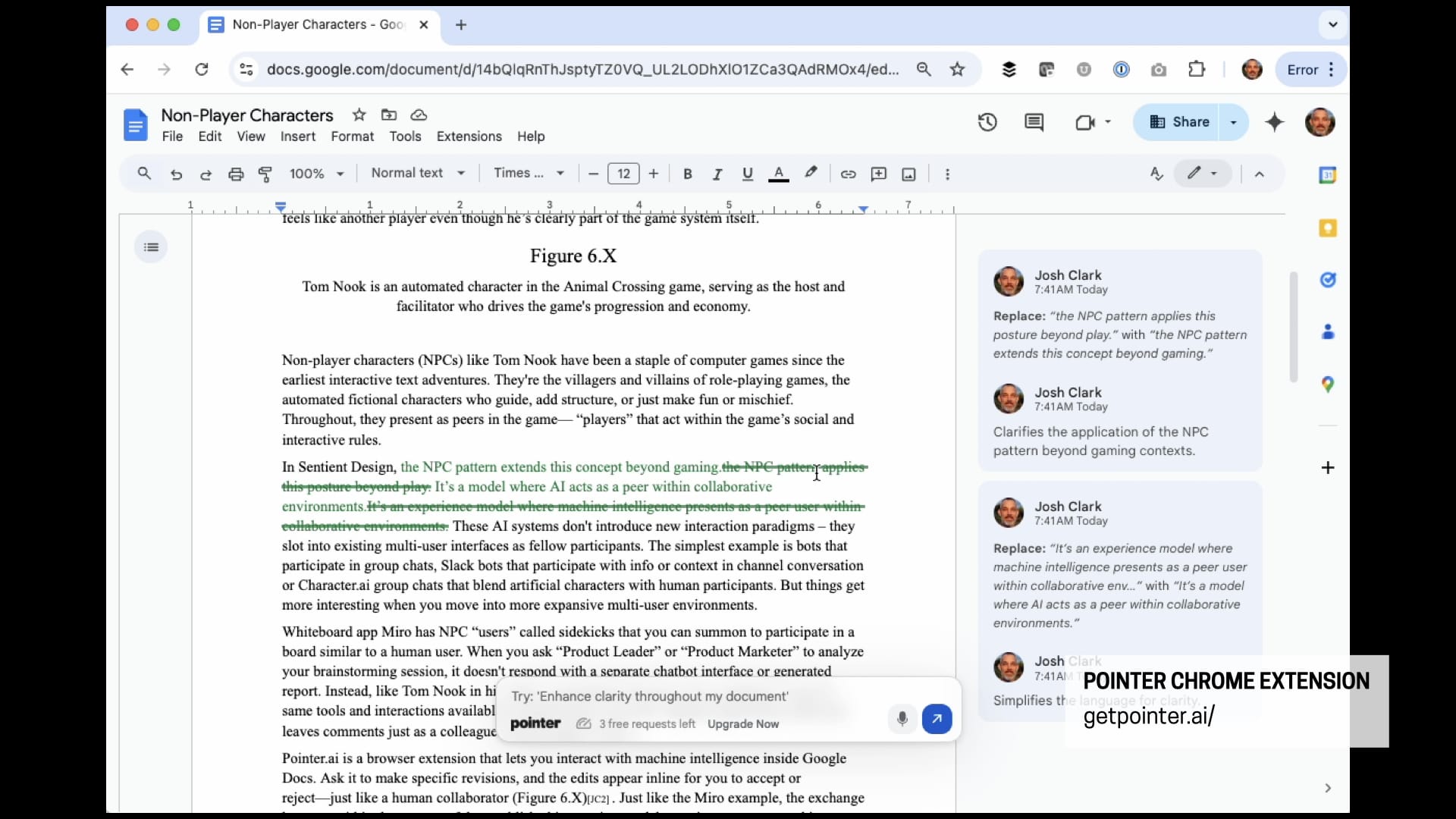The height and width of the screenshot is (819, 1456).
Task: Toggle bold formatting
Action: click(x=687, y=174)
